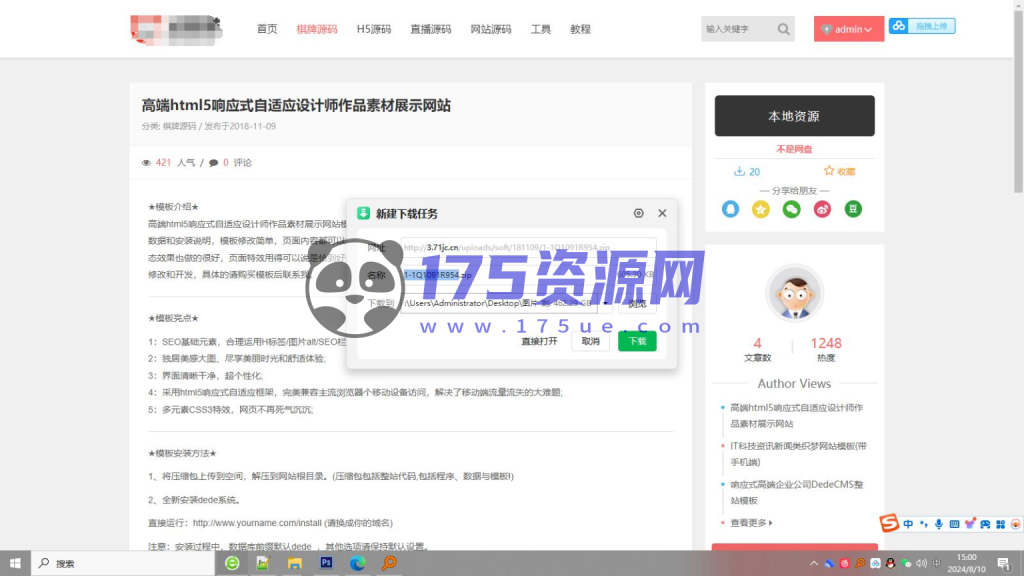Screen dimensions: 1024x576
Task: Share via the green WeChat icon
Action: (792, 209)
